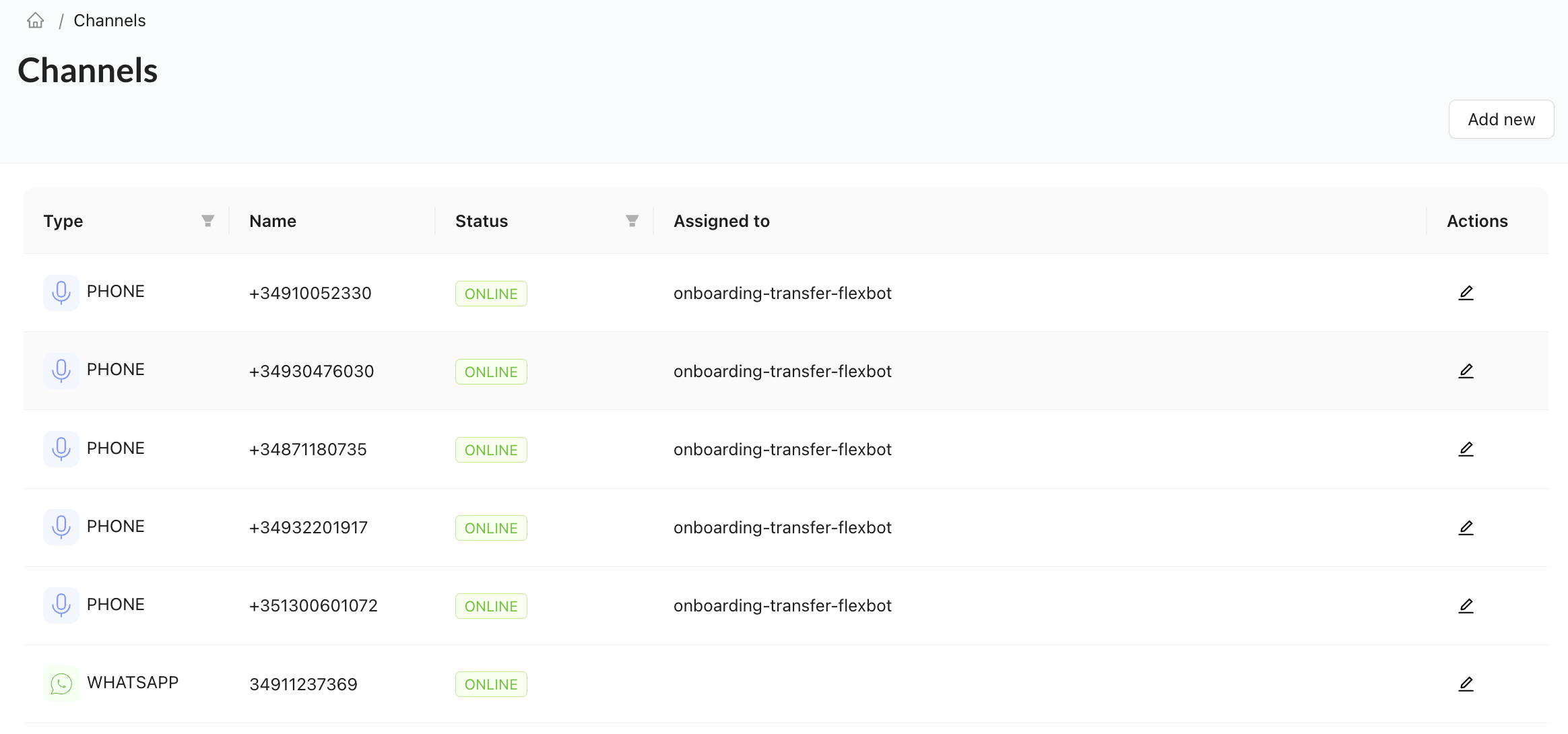The height and width of the screenshot is (734, 1568).
Task: Edit the +351300601072 phone channel
Action: 1466,606
